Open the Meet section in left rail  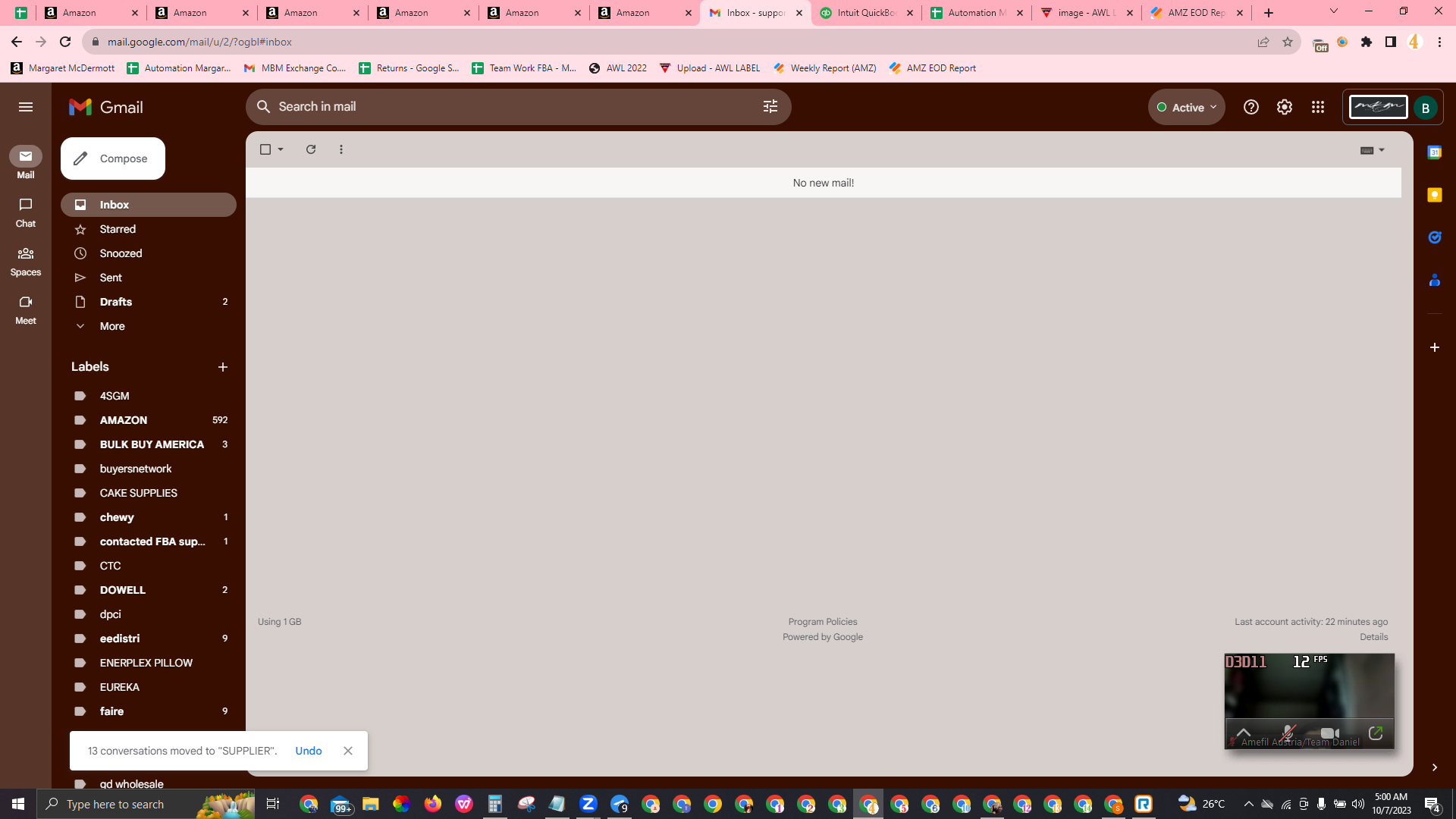tap(26, 309)
